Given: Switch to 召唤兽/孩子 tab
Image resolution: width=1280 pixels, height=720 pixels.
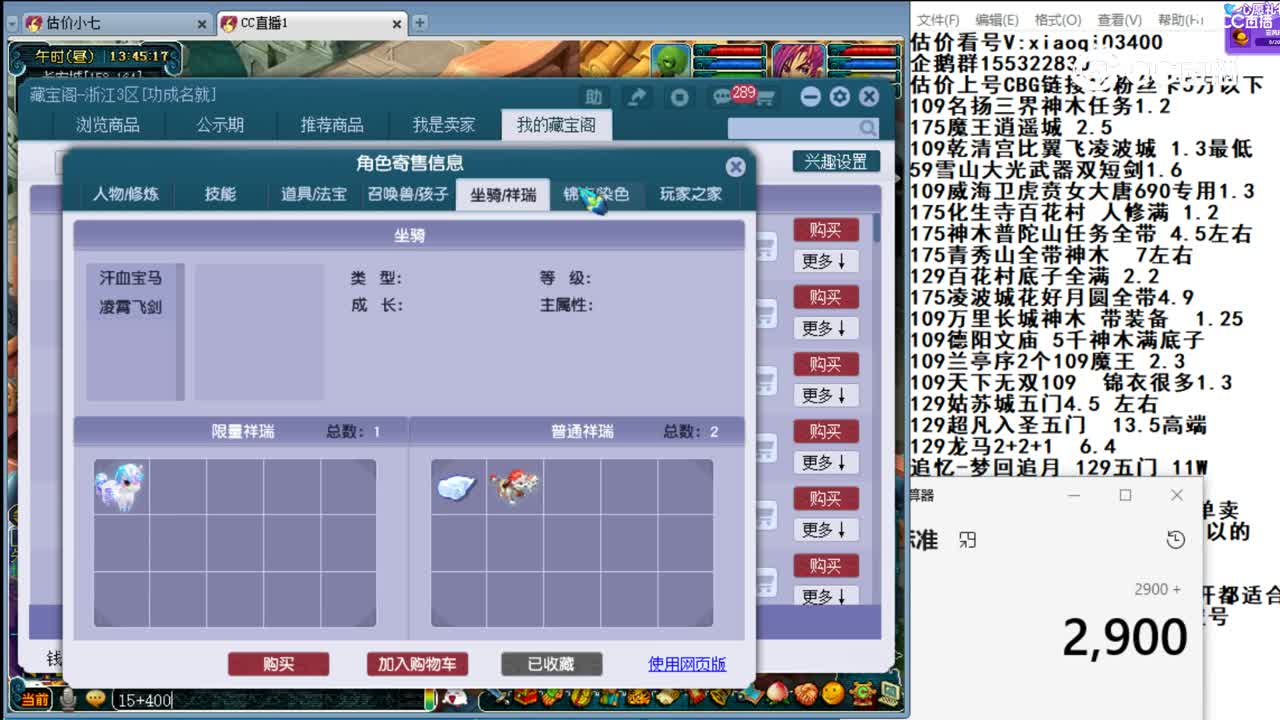Looking at the screenshot, I should tap(408, 194).
